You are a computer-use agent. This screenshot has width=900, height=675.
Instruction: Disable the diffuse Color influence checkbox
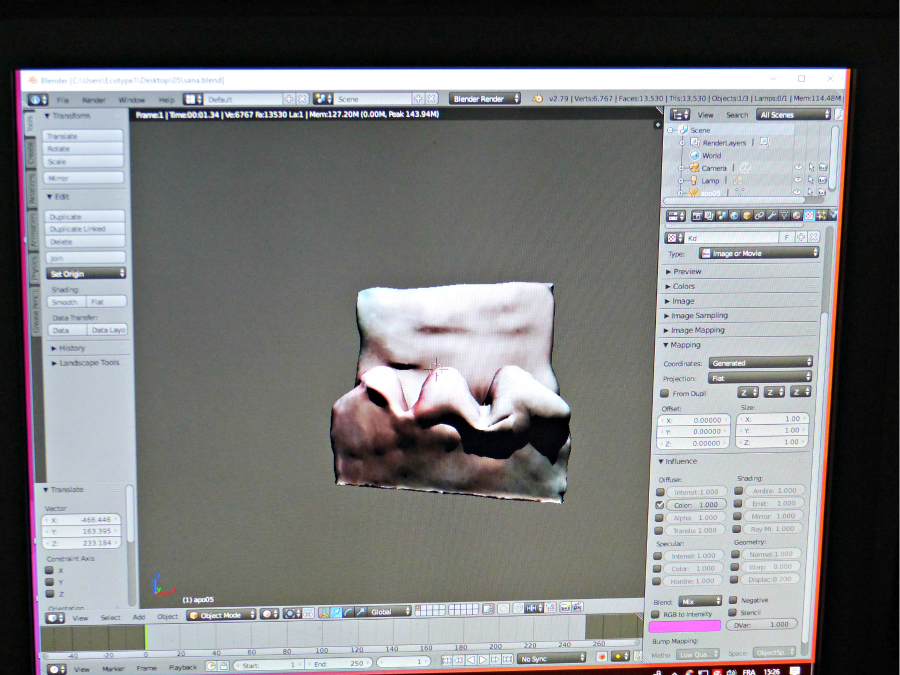(x=659, y=505)
